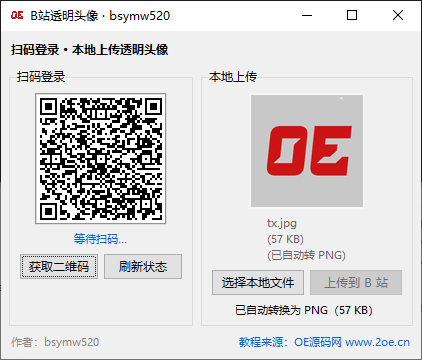
Task: Click the OE avatar preview thumbnail
Action: [x=307, y=151]
